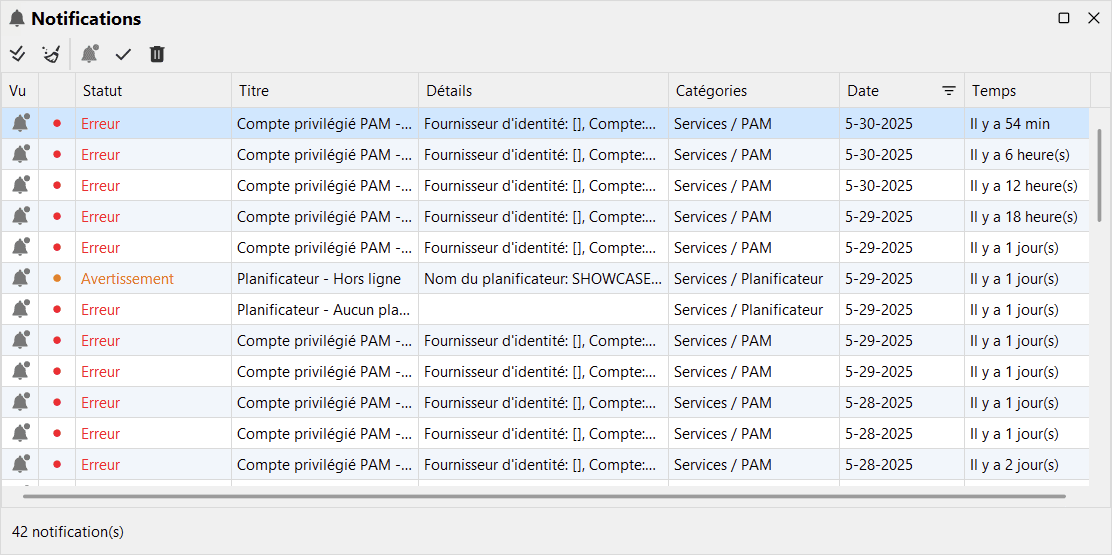Click the mark as unread bell toolbar icon
Viewport: 1112px width, 555px height.
(x=90, y=54)
